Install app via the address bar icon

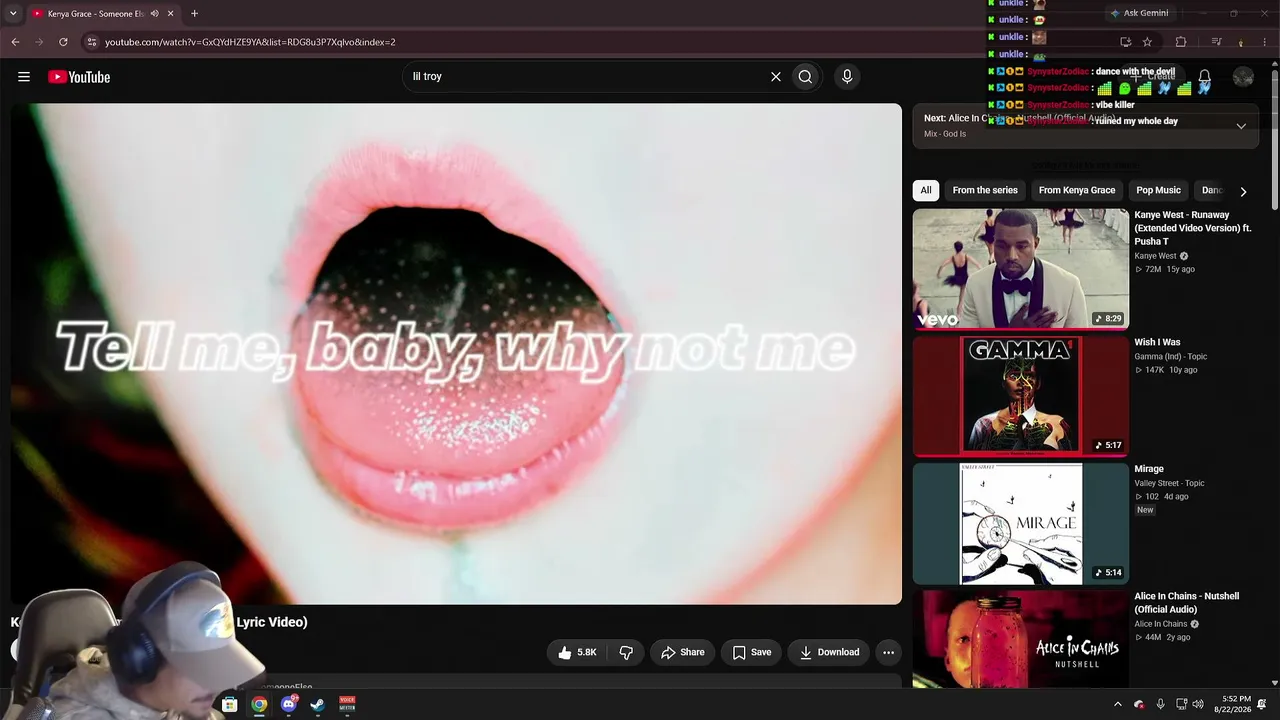coord(1126,42)
